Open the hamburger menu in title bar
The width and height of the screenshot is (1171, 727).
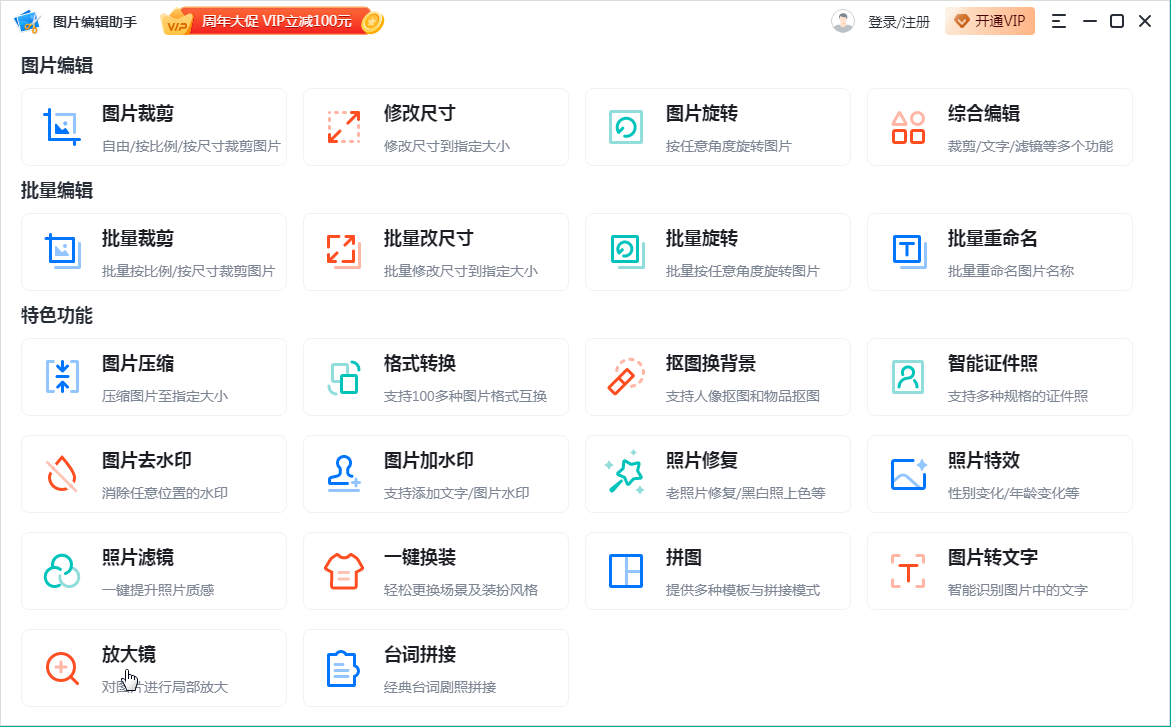coord(1059,21)
